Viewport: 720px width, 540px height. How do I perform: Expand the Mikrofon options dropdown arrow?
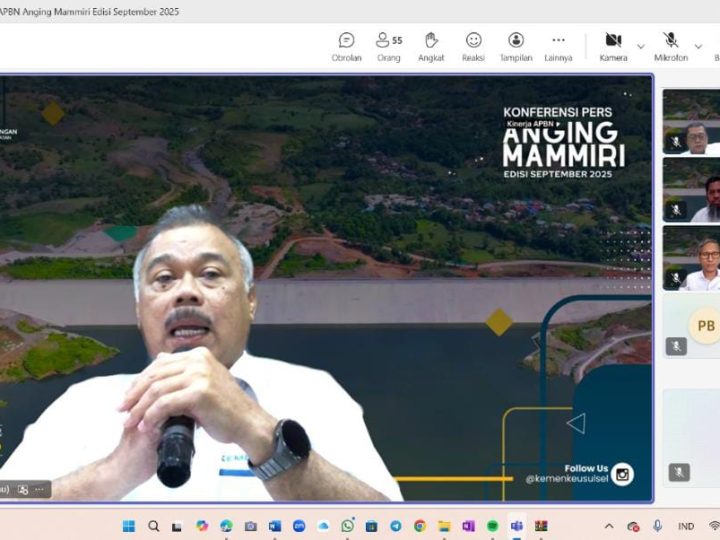tap(697, 46)
